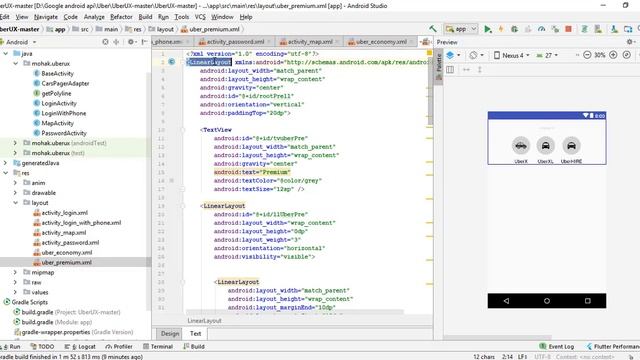Viewport: 640px width, 360px height.
Task: Hide the project panel with the hide icon
Action: tap(144, 42)
